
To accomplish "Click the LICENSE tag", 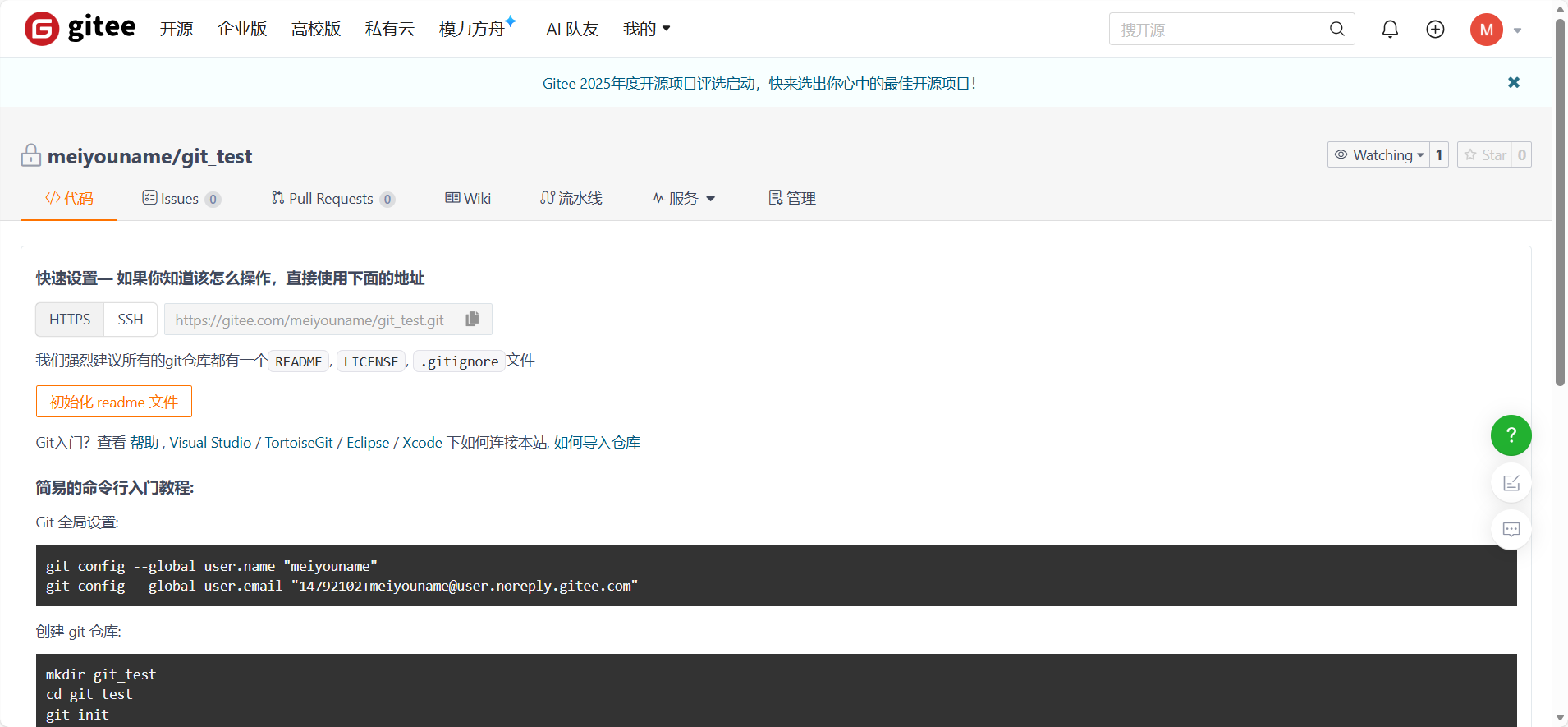I will coord(371,361).
